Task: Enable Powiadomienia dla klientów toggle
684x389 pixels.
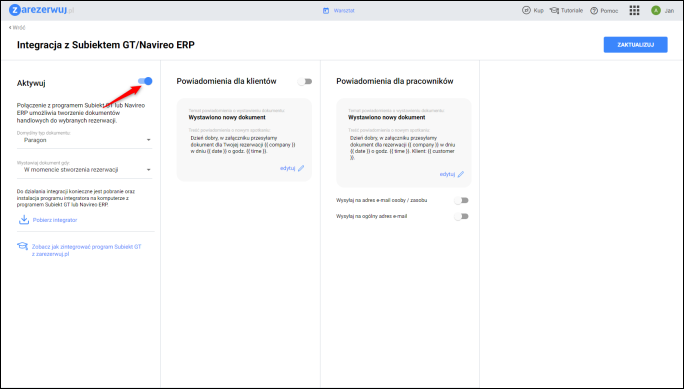Action: coord(305,82)
